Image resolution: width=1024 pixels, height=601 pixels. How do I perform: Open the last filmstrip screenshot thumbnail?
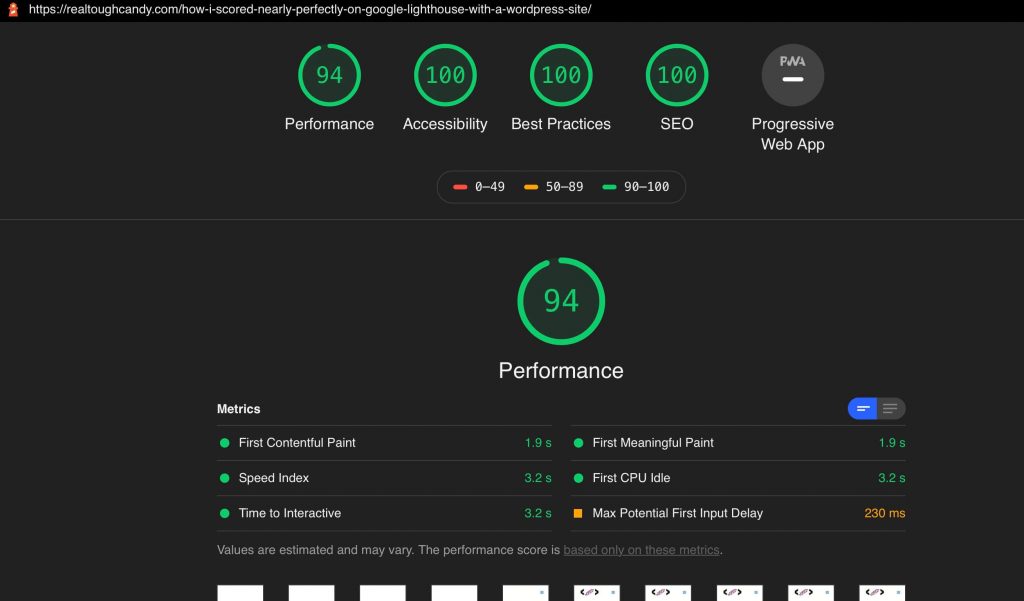[x=882, y=593]
